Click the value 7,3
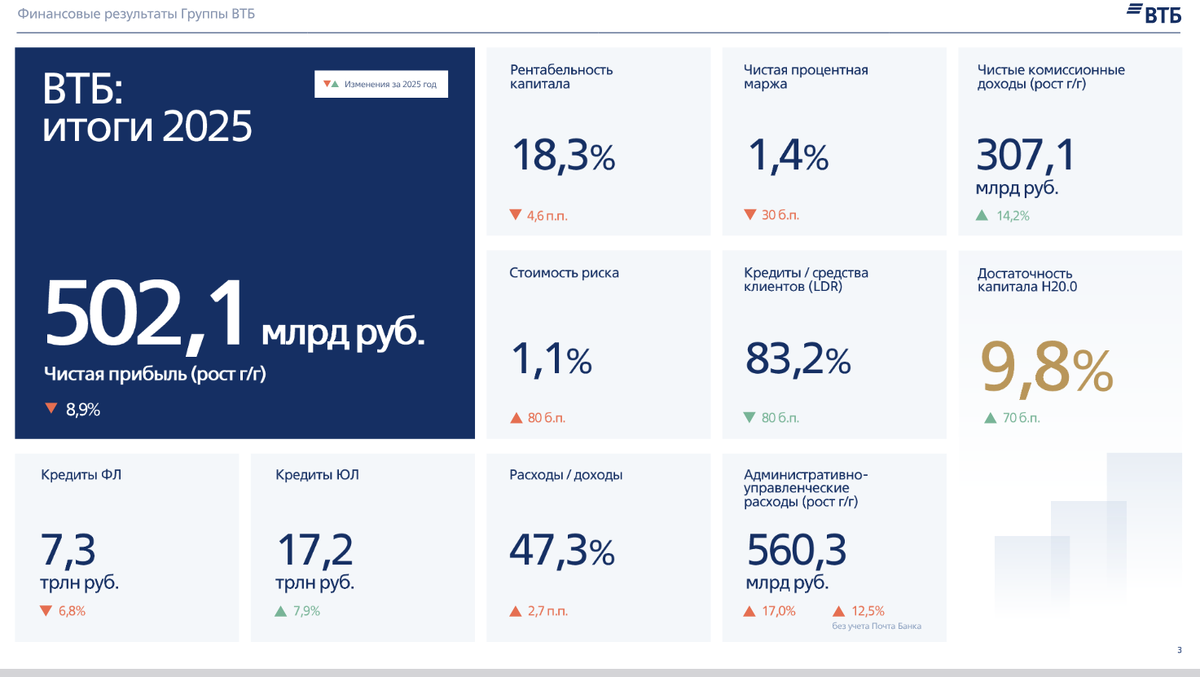The image size is (1200, 677). point(68,550)
